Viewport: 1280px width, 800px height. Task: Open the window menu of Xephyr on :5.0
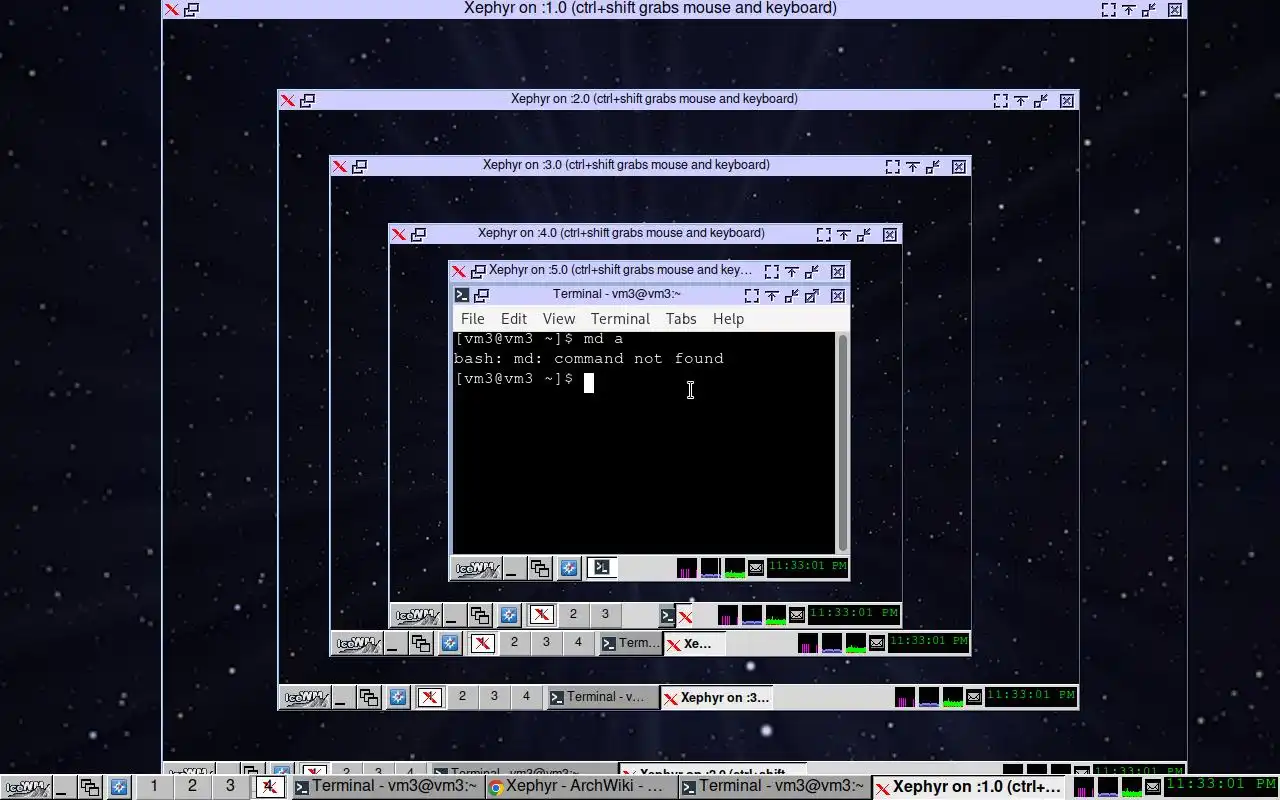tap(459, 271)
